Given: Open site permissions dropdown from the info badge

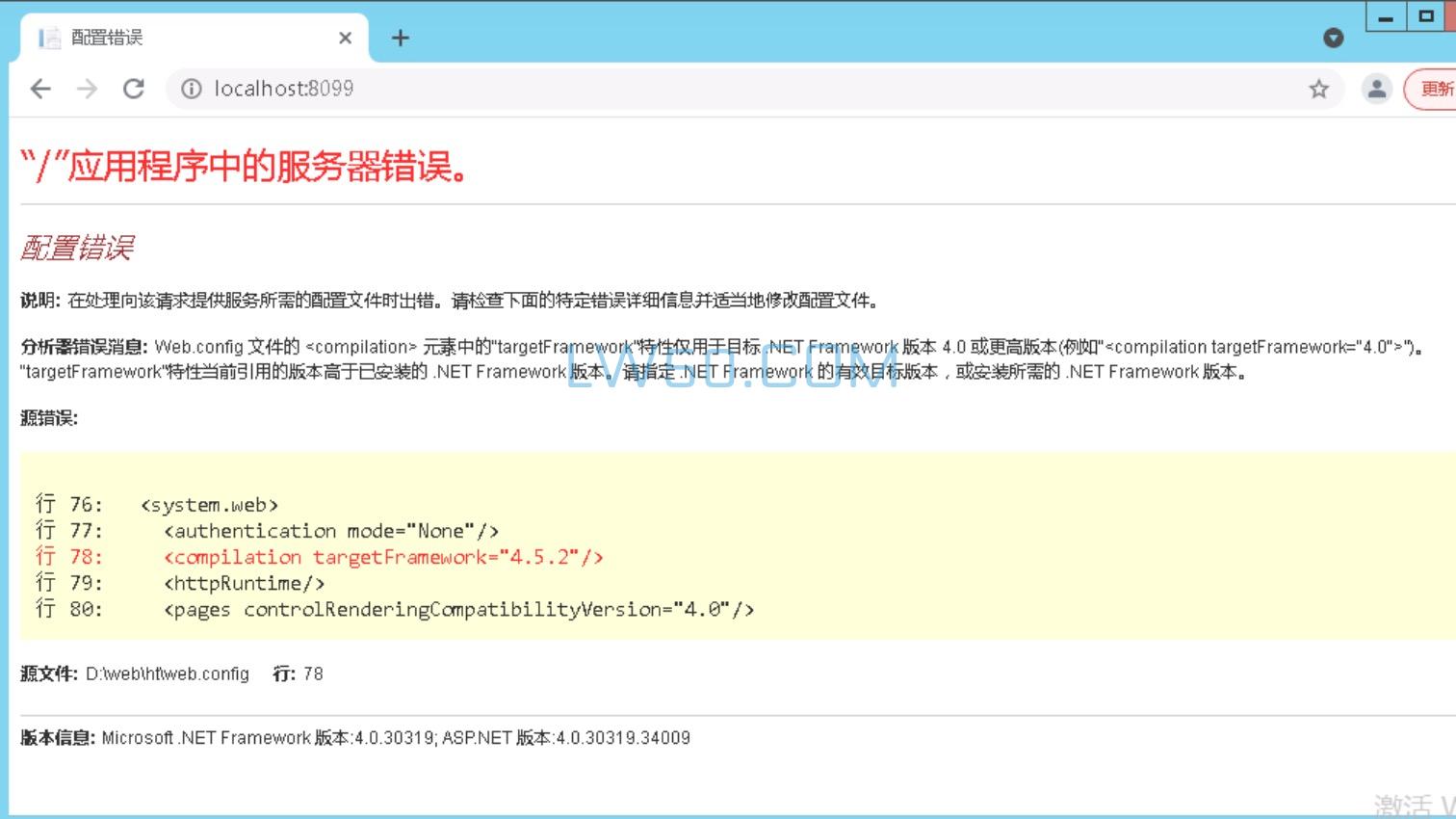Looking at the screenshot, I should tap(191, 88).
